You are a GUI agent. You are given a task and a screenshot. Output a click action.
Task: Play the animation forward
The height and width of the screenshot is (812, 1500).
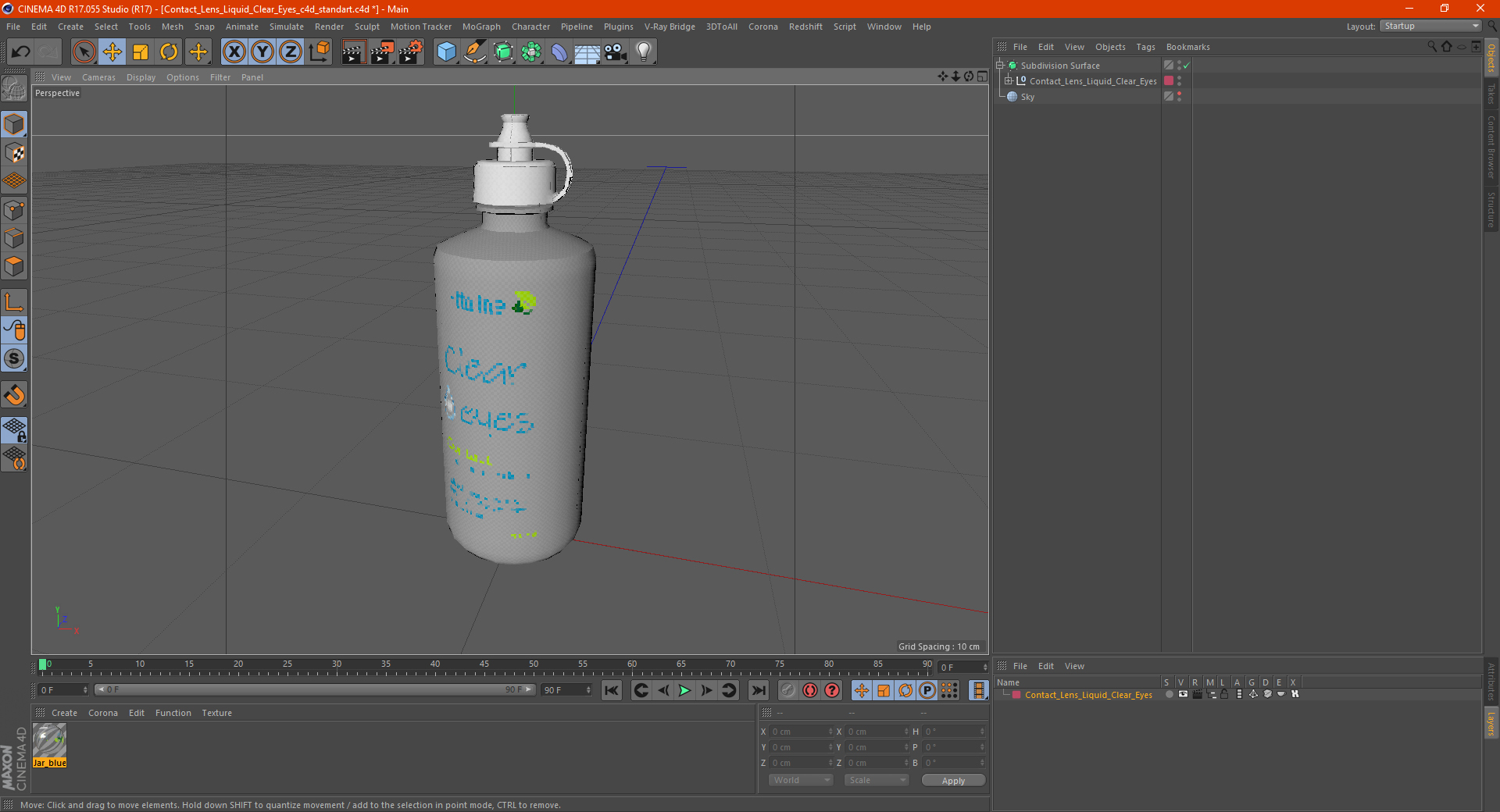click(x=684, y=690)
